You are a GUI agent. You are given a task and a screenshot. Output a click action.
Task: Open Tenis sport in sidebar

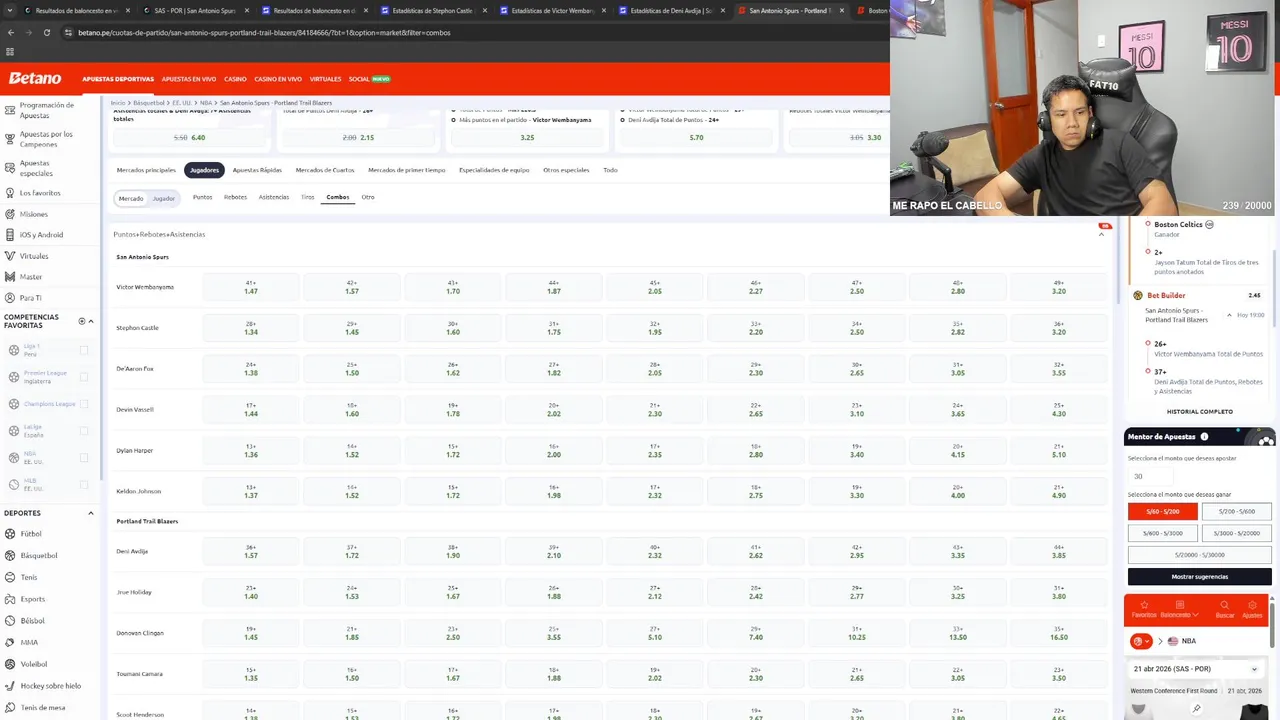pyautogui.click(x=29, y=577)
